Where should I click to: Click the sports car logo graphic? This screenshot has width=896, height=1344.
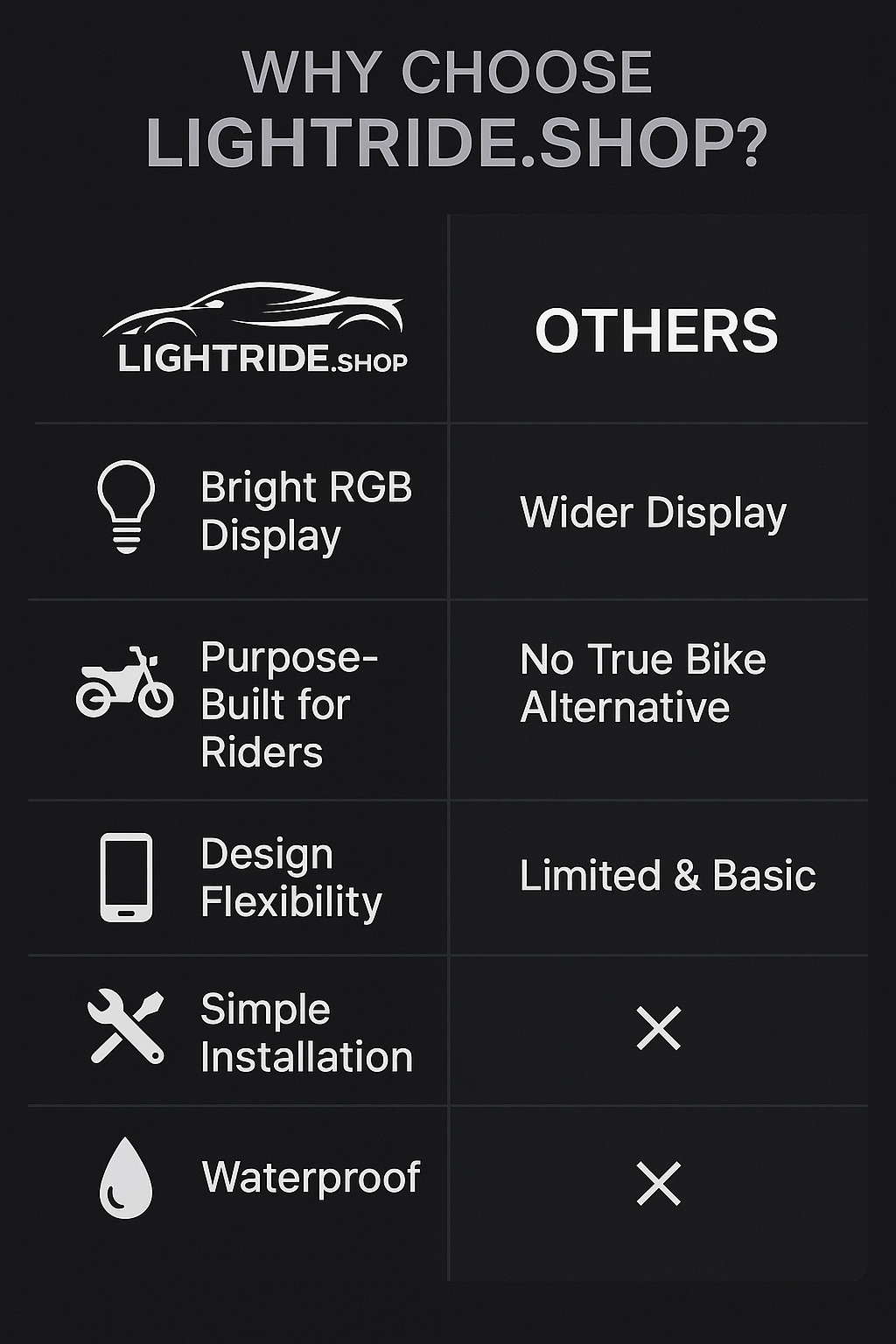point(254,311)
